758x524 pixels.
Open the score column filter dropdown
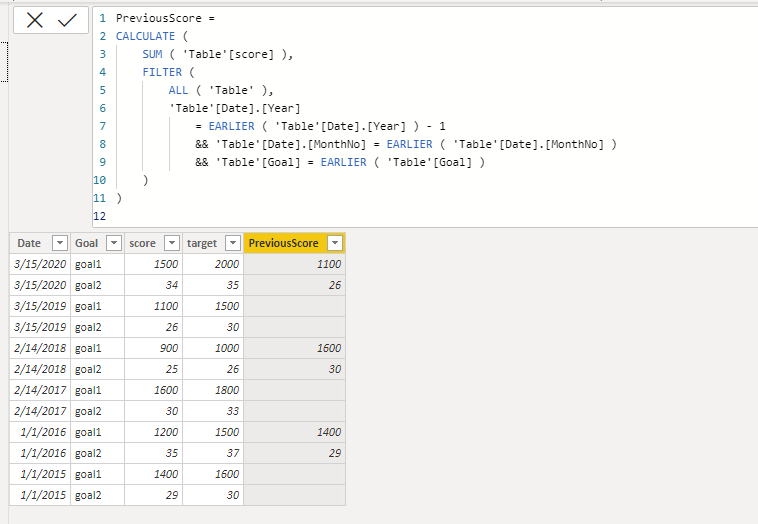[172, 243]
